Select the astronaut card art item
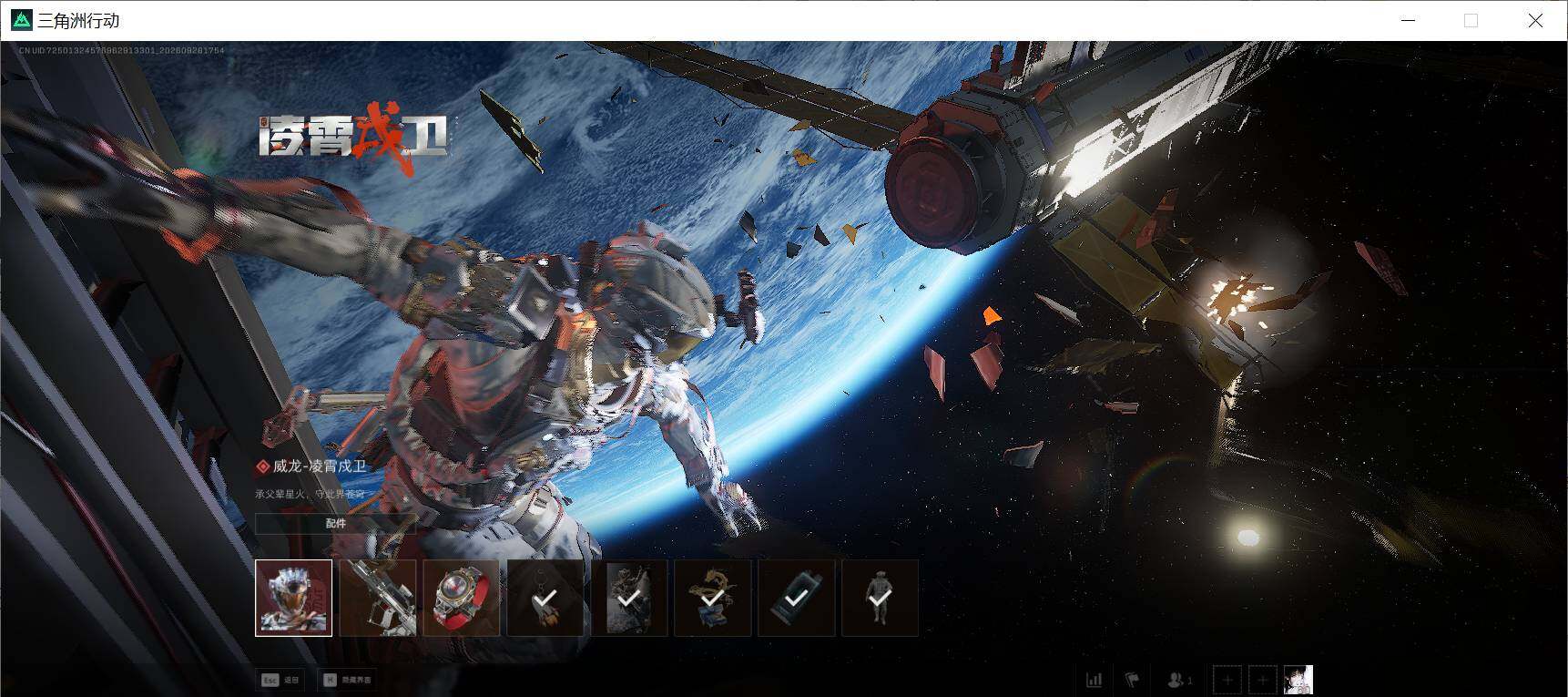Screen dimensions: 1568x697 pyautogui.click(x=629, y=598)
